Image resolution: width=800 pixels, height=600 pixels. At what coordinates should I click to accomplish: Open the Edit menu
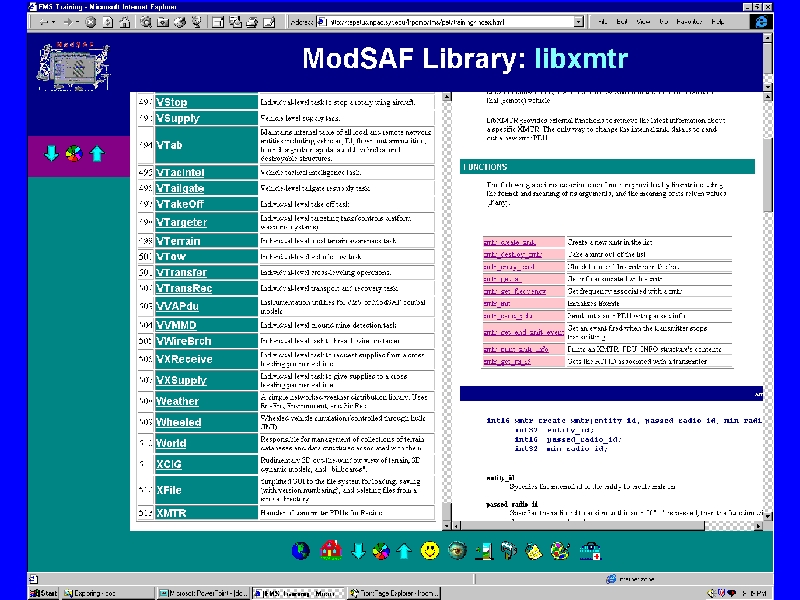(621, 22)
